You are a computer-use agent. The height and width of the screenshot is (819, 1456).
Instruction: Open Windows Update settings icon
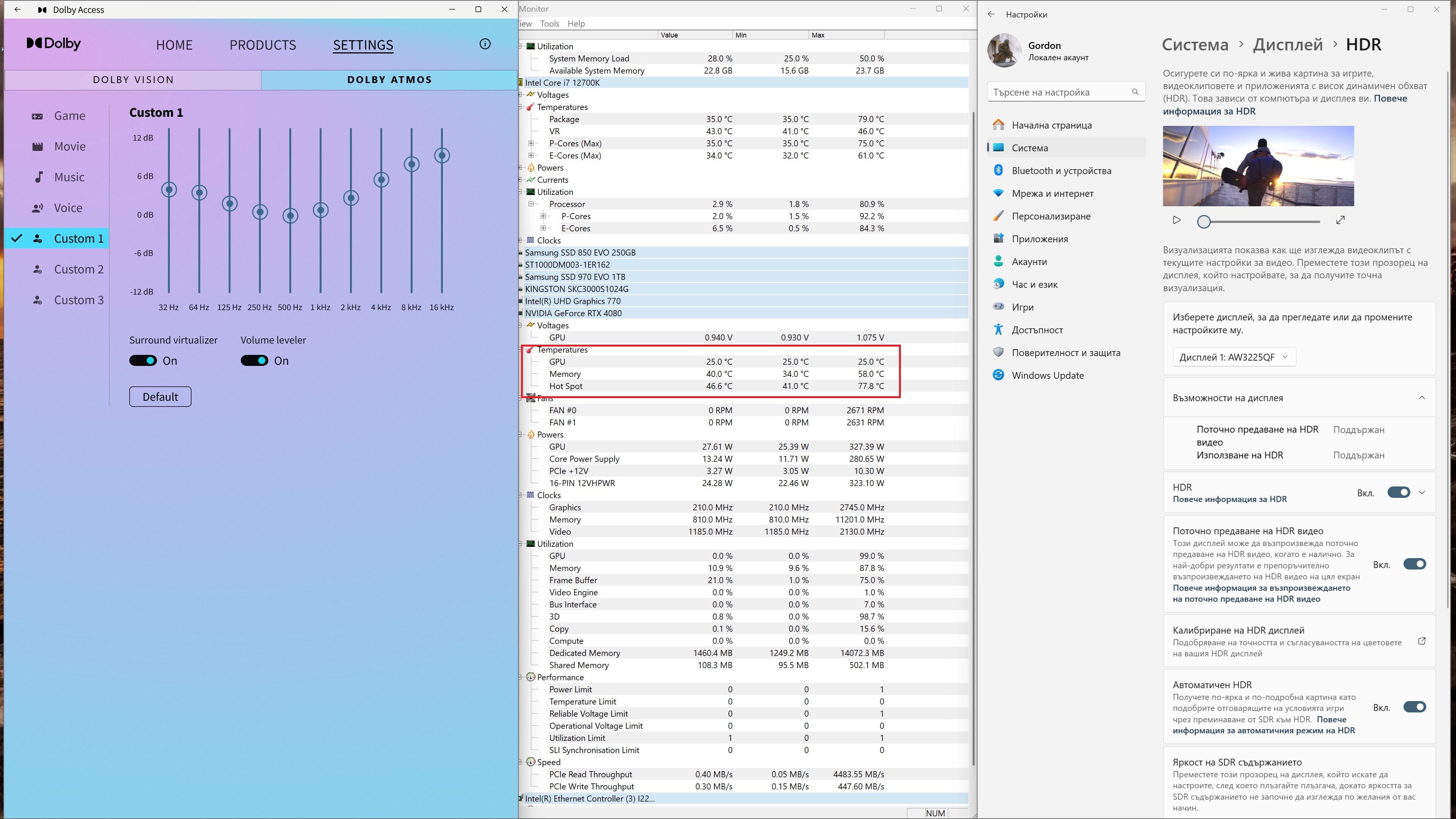(998, 375)
